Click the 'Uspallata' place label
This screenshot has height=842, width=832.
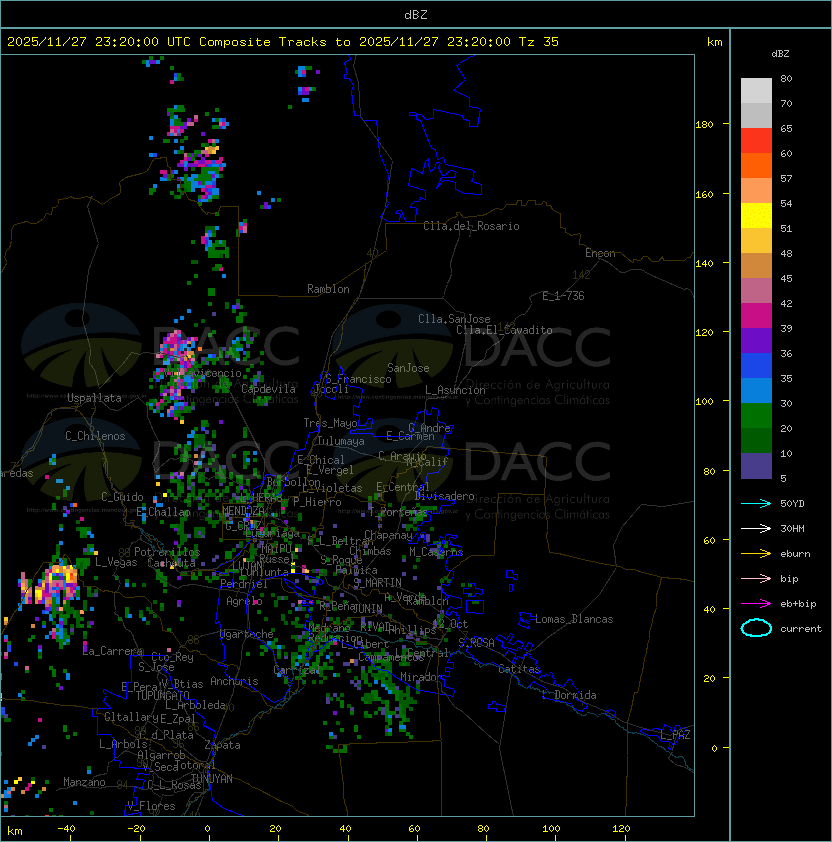pos(94,398)
